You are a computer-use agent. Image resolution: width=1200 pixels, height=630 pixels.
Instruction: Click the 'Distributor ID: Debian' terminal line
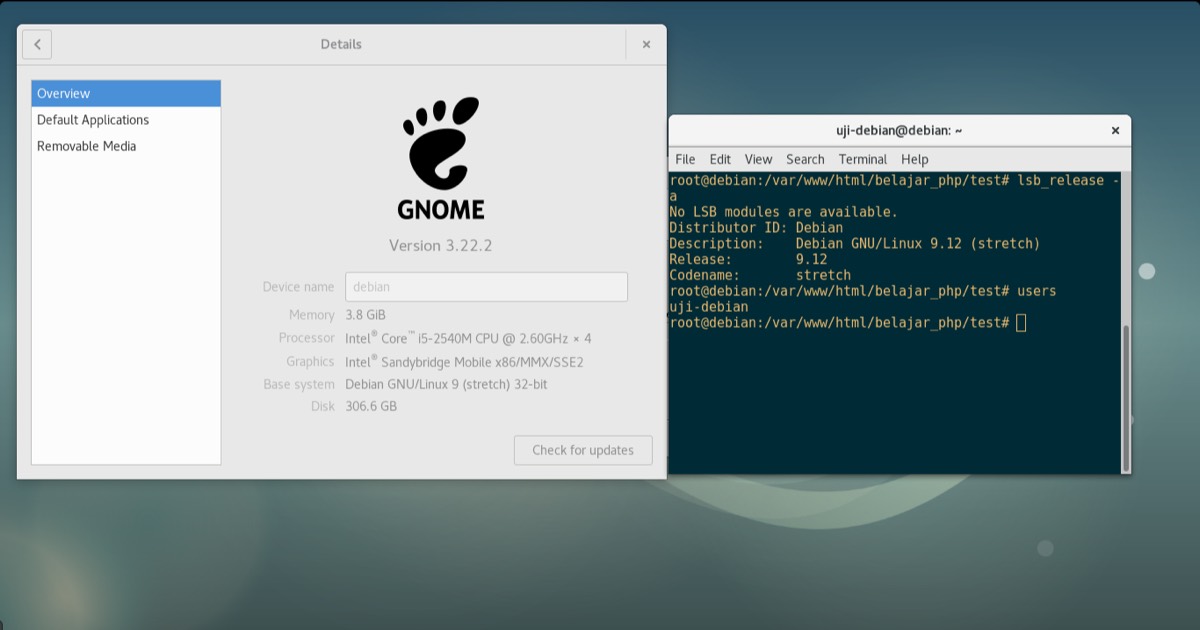coord(756,228)
